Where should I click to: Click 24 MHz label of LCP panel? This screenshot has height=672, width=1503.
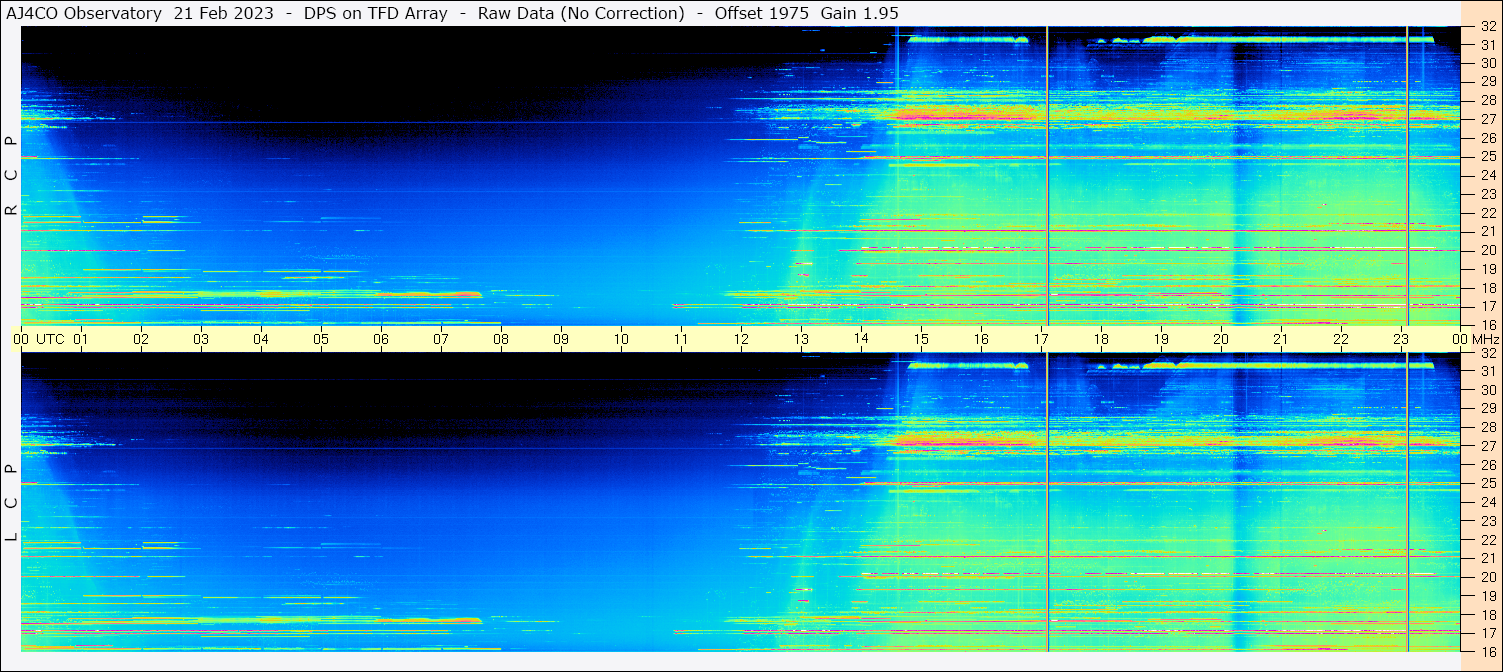click(1488, 502)
